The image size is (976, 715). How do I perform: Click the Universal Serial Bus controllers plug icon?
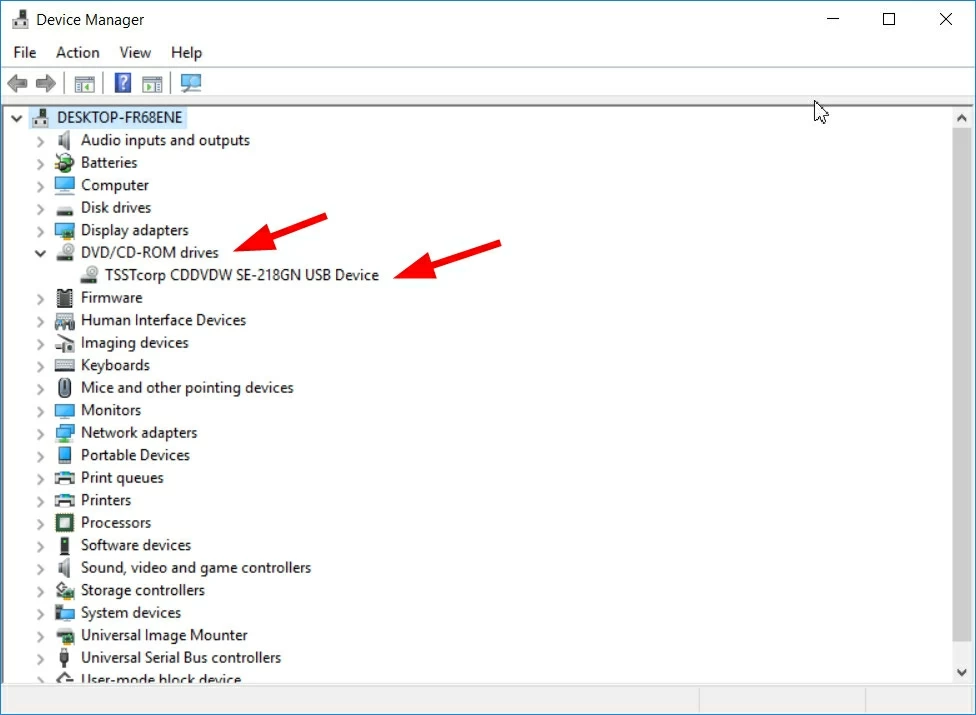pyautogui.click(x=63, y=658)
